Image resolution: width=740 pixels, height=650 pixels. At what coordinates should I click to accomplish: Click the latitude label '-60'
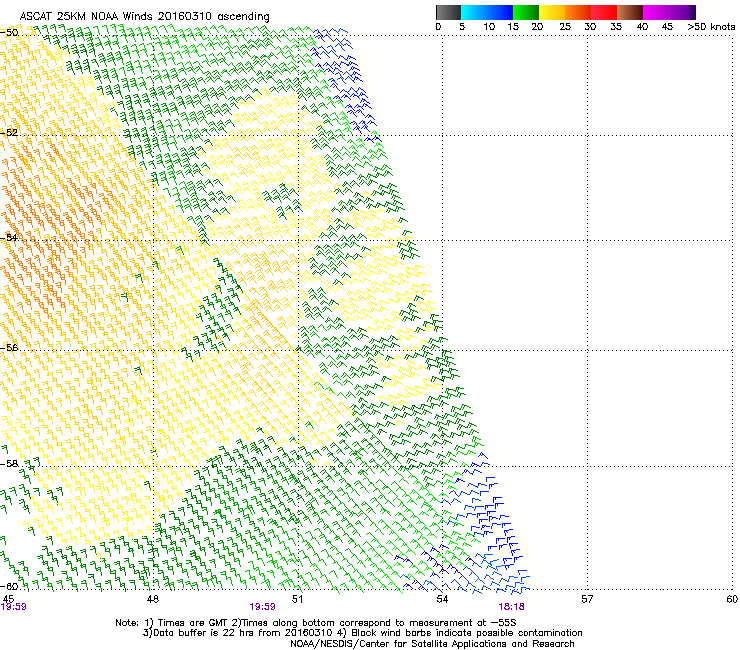(x=9, y=587)
